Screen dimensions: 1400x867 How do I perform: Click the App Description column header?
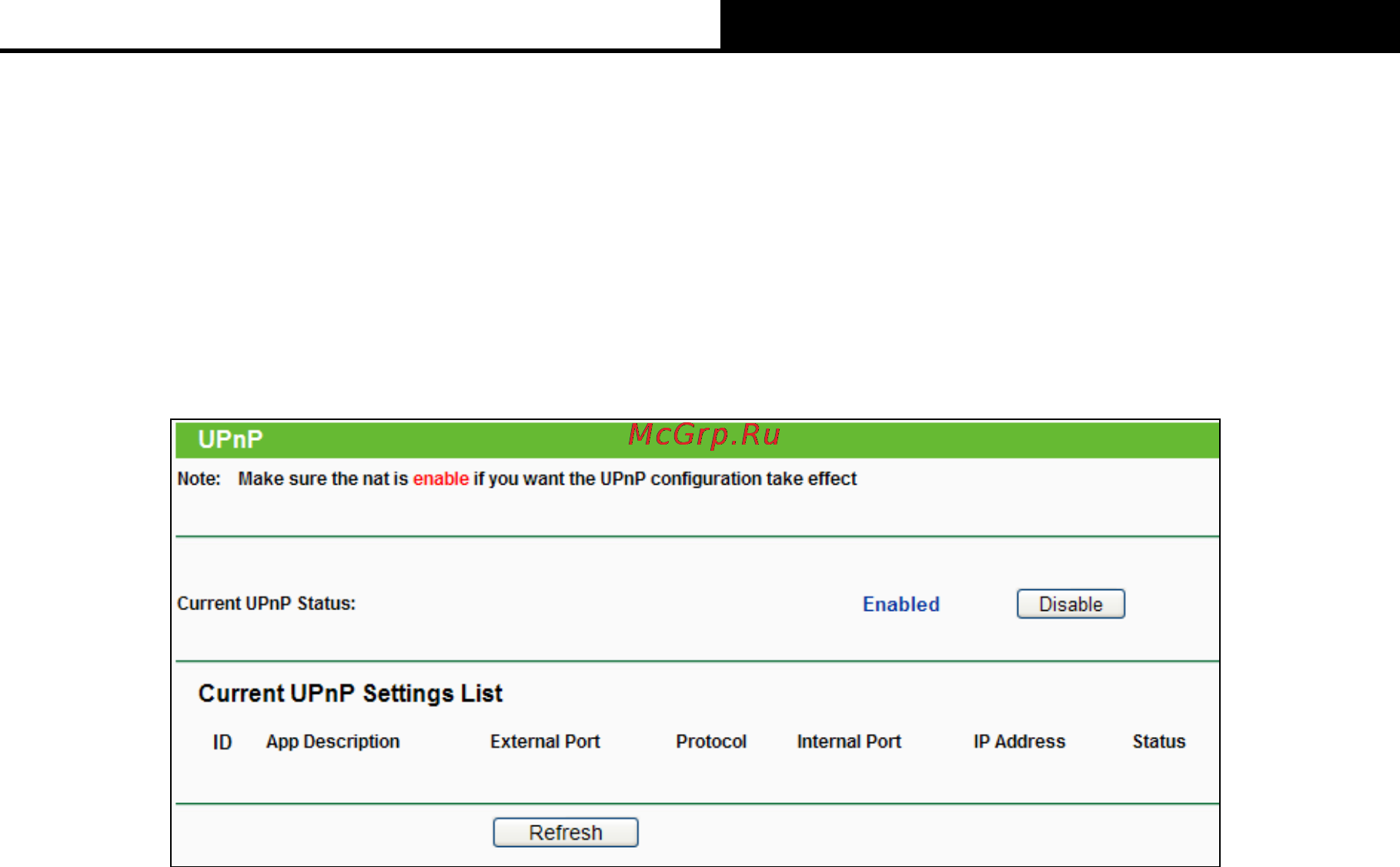332,742
